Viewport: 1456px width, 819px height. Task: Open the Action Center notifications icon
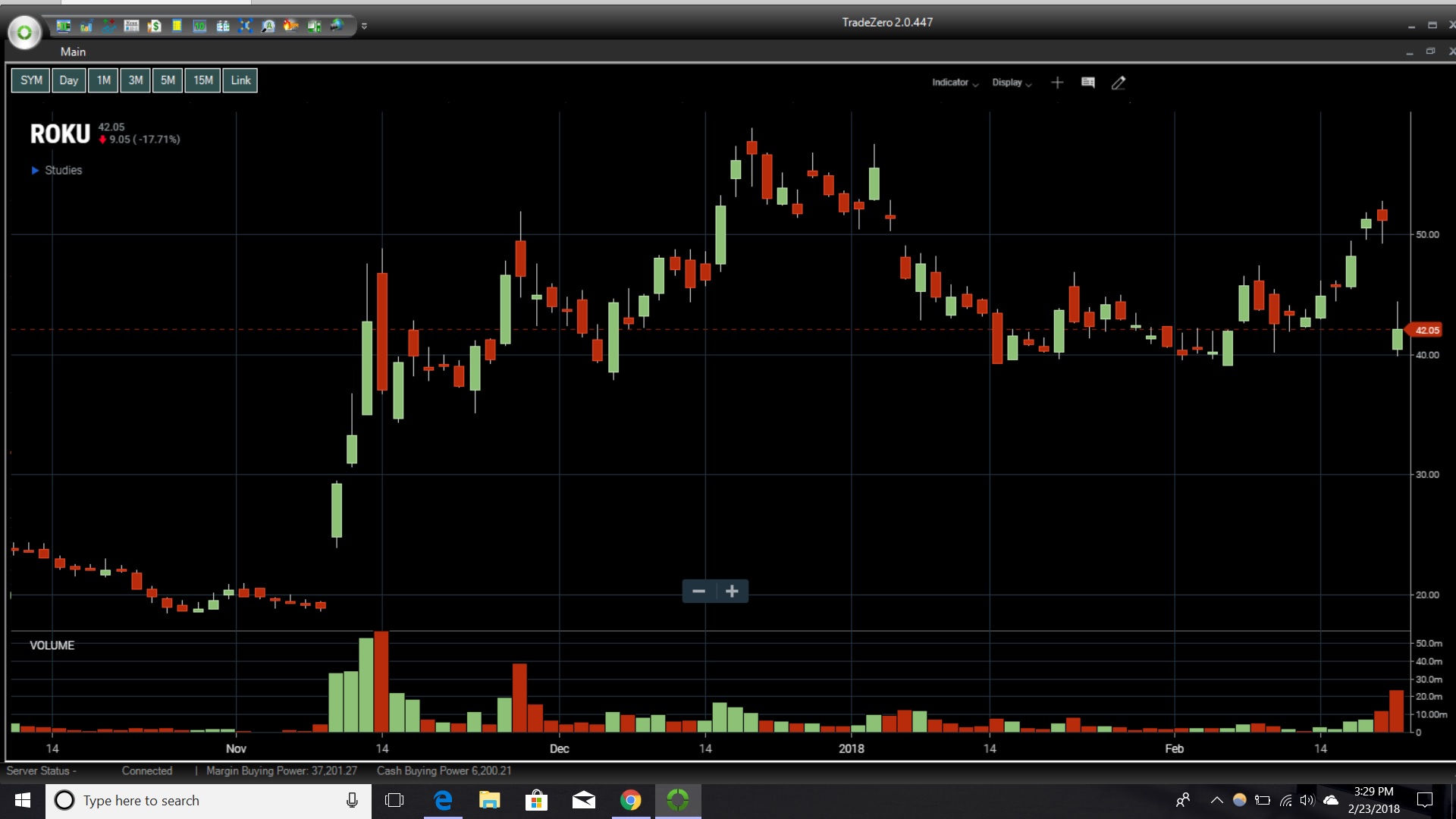1425,801
